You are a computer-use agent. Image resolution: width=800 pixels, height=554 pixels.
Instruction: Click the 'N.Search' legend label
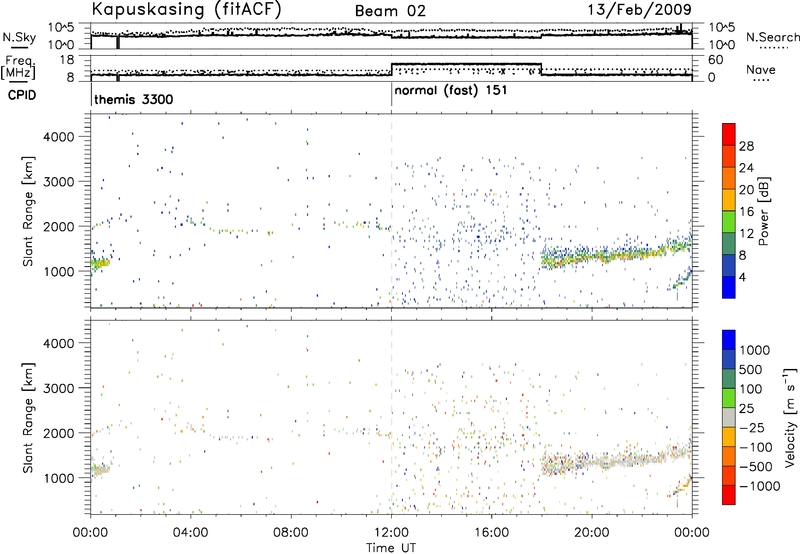tap(773, 37)
